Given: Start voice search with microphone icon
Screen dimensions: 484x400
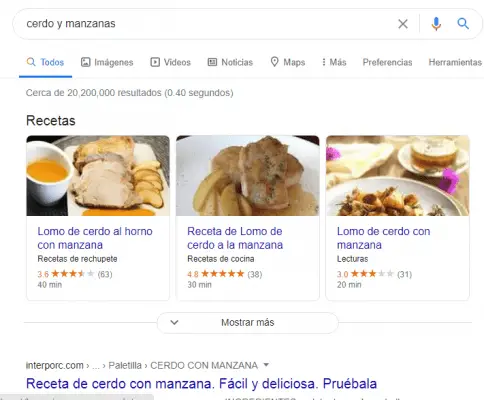Looking at the screenshot, I should click(x=436, y=24).
